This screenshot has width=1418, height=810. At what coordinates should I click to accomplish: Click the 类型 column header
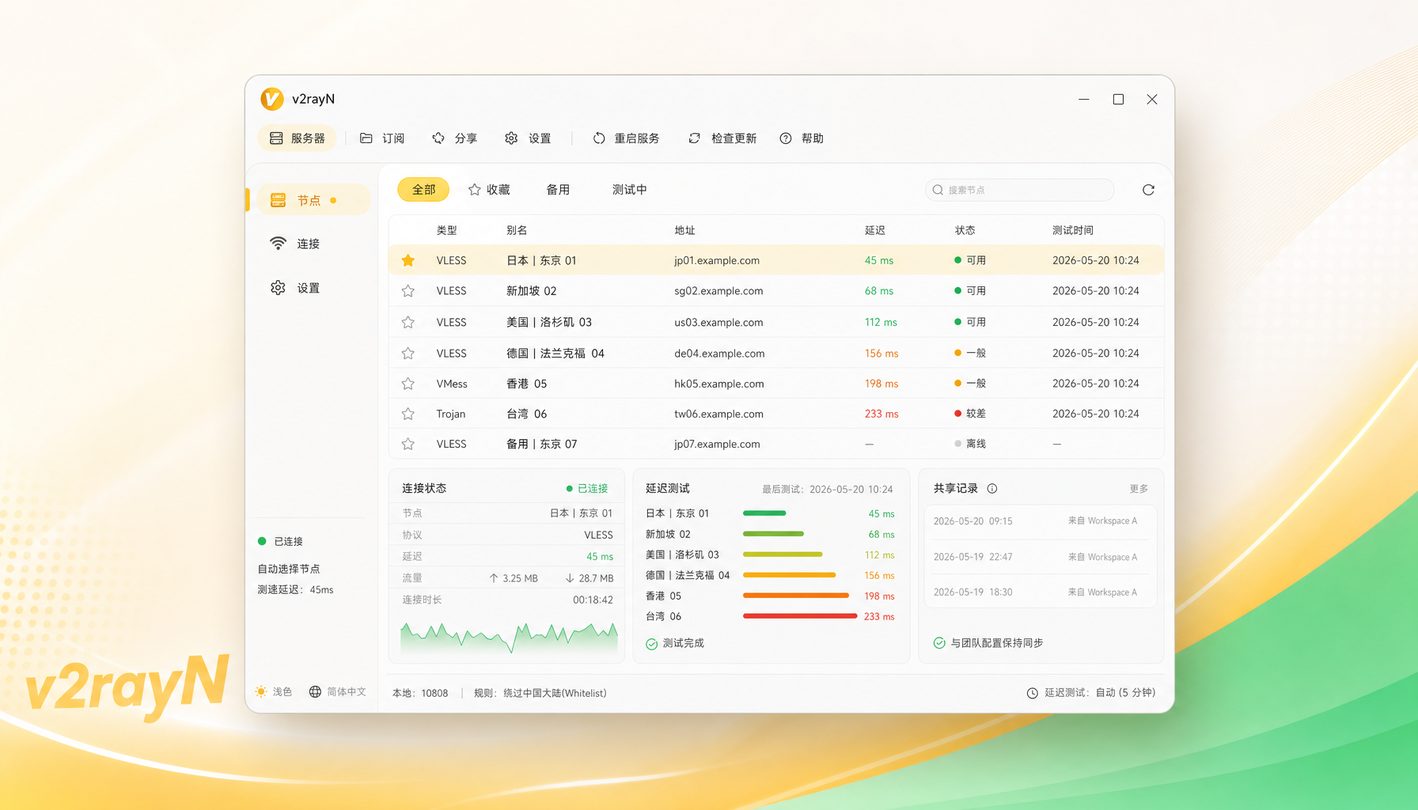(446, 230)
